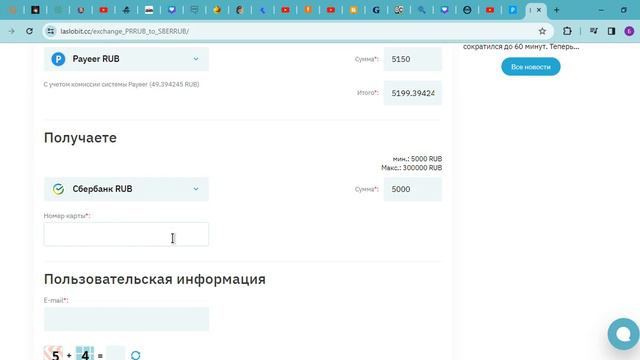Image resolution: width=640 pixels, height=360 pixels.
Task: Expand the chevron beside Сбербанк RUB
Action: pyautogui.click(x=196, y=189)
